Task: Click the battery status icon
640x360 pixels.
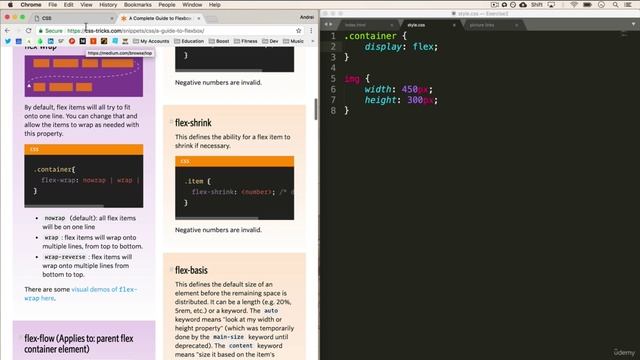Action: 587,5
